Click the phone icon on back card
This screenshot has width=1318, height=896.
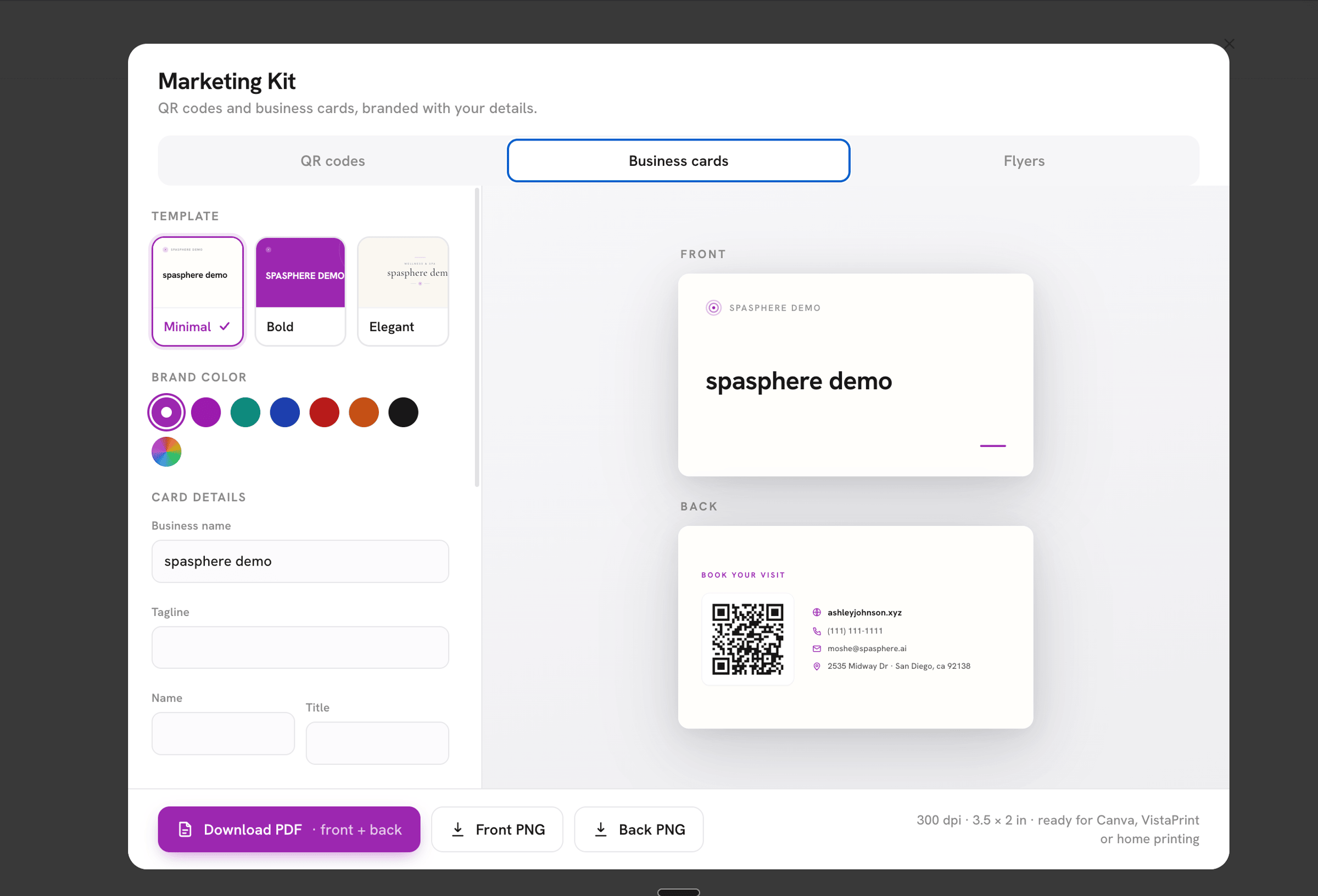817,631
